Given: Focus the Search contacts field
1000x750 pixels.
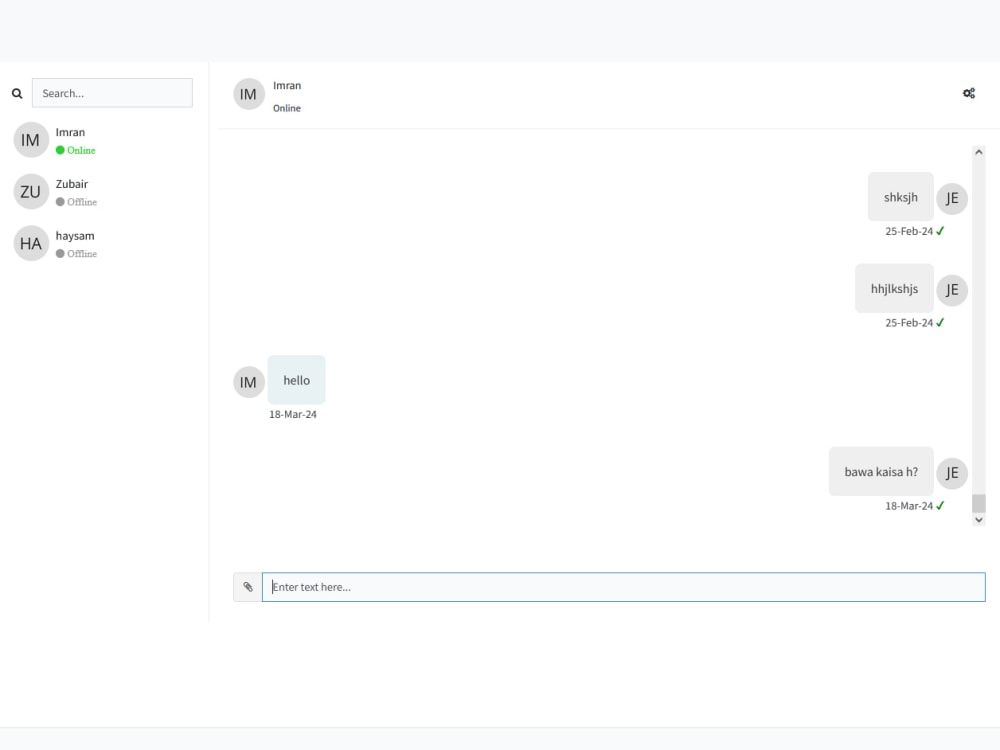Looking at the screenshot, I should pyautogui.click(x=112, y=93).
